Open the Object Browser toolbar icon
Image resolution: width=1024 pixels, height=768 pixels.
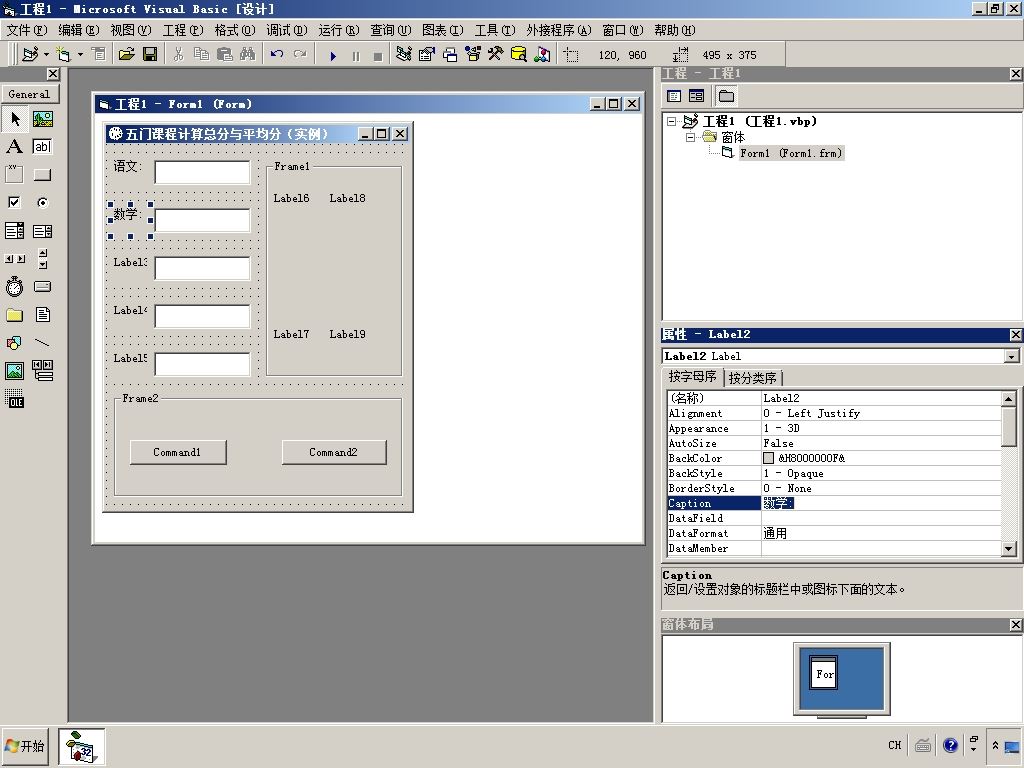coord(473,54)
